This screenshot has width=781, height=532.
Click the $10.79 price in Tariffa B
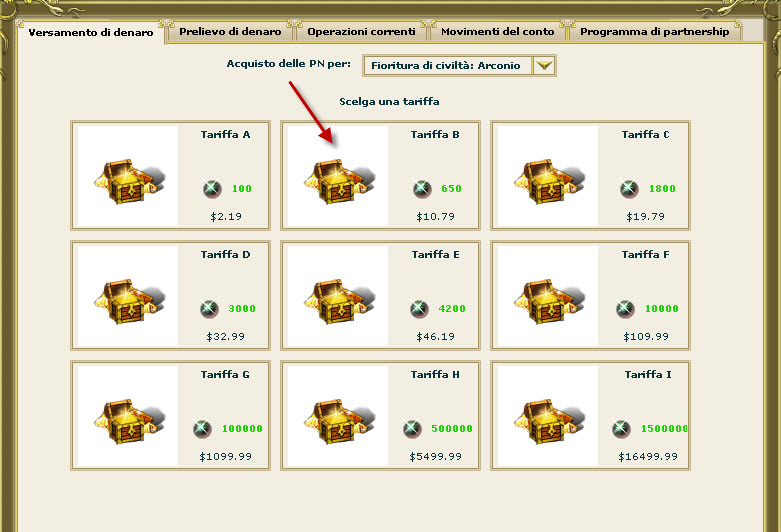[436, 217]
